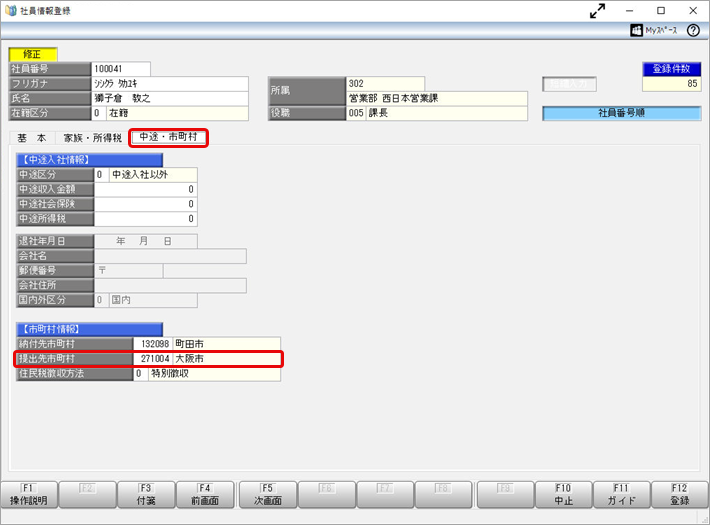Cancel with F10 中止 button
The width and height of the screenshot is (710, 525).
point(563,495)
